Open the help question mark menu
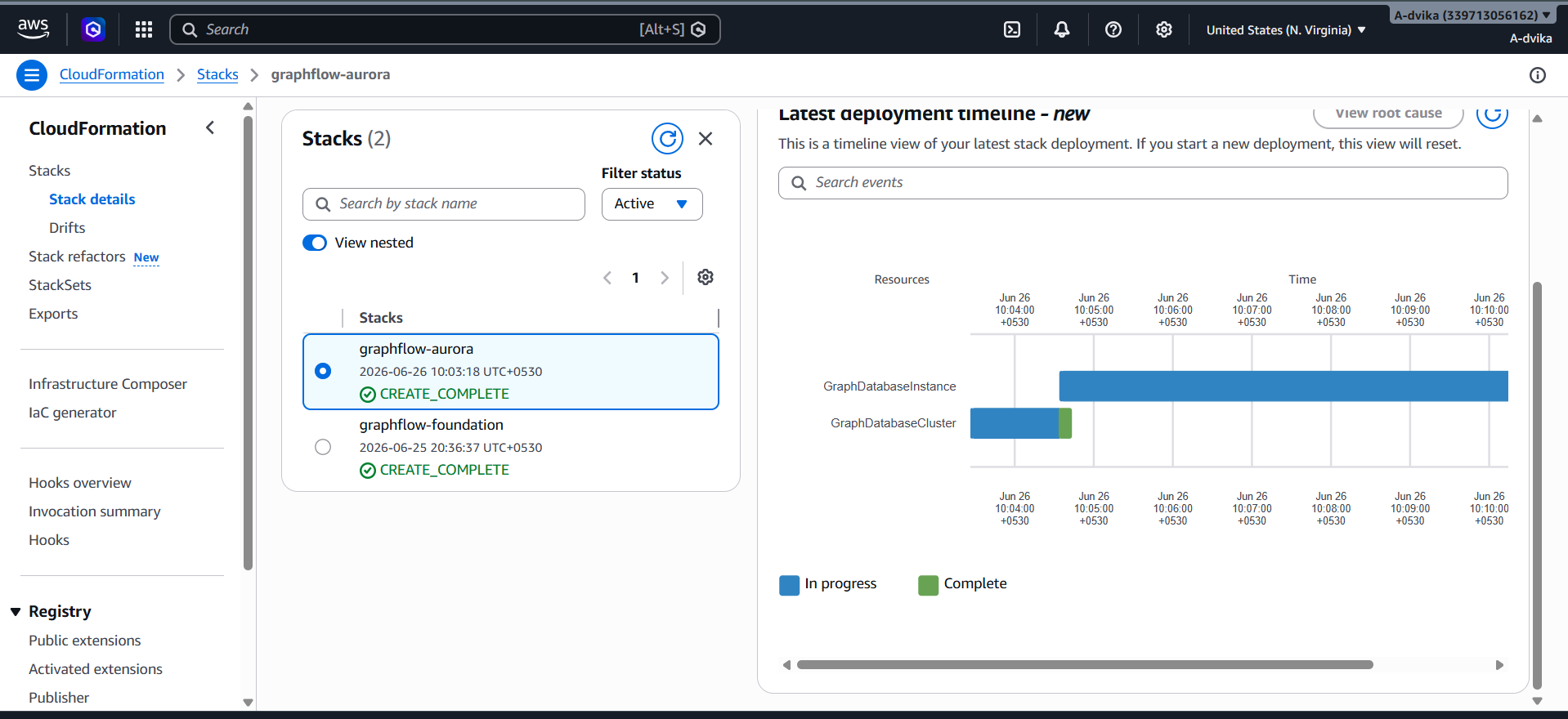 tap(1113, 29)
